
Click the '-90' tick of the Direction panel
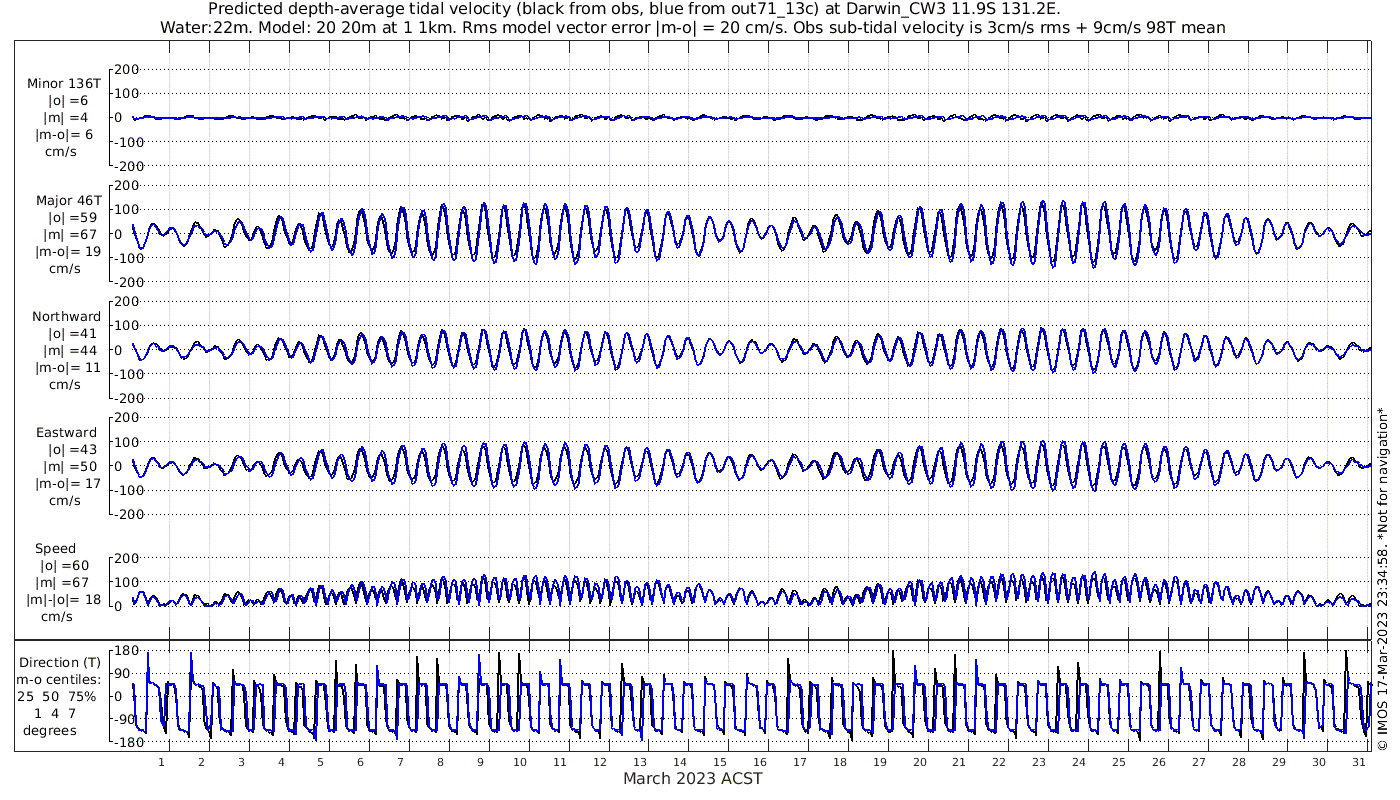tap(125, 720)
